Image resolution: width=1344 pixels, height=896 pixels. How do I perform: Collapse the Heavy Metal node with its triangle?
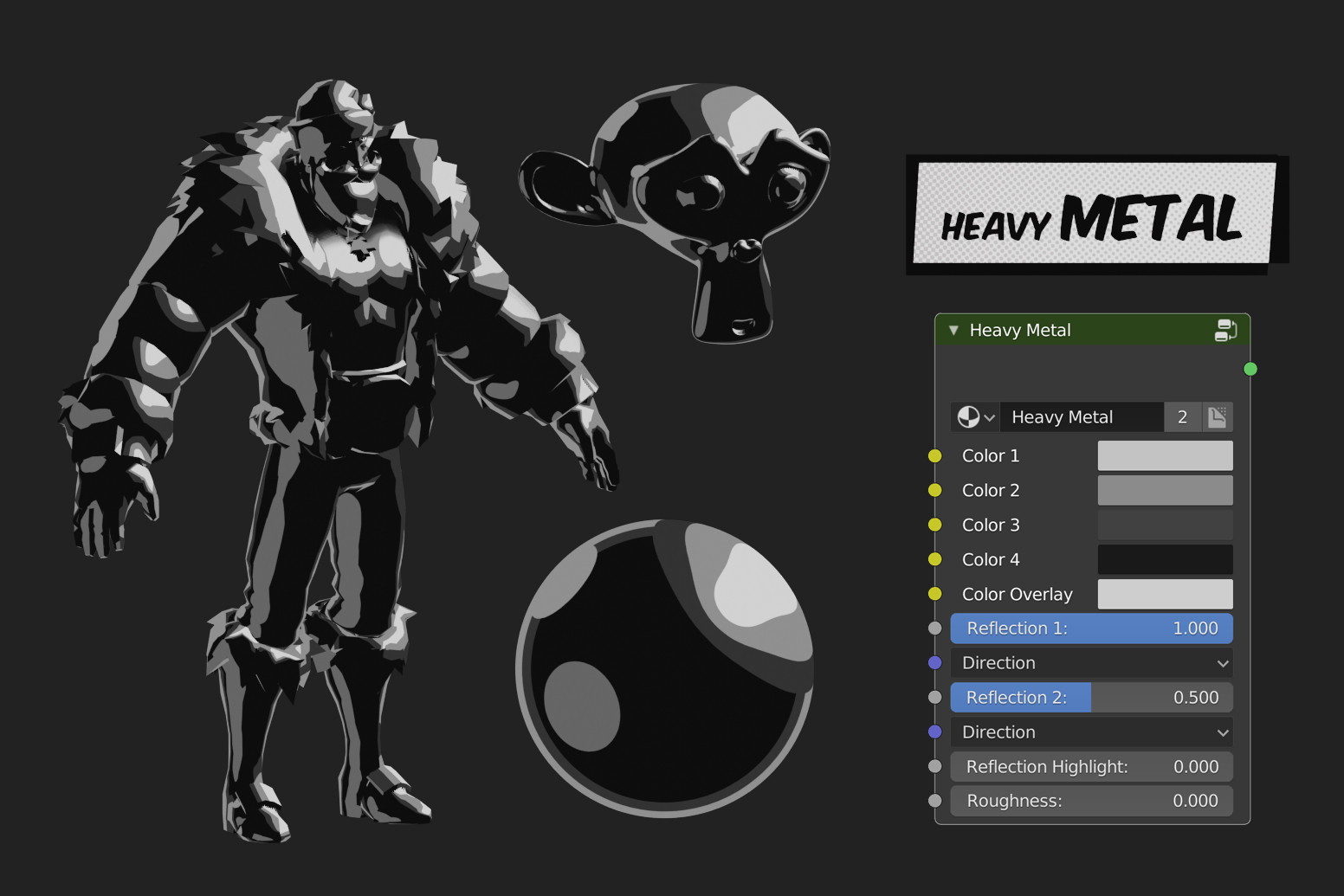pyautogui.click(x=953, y=330)
